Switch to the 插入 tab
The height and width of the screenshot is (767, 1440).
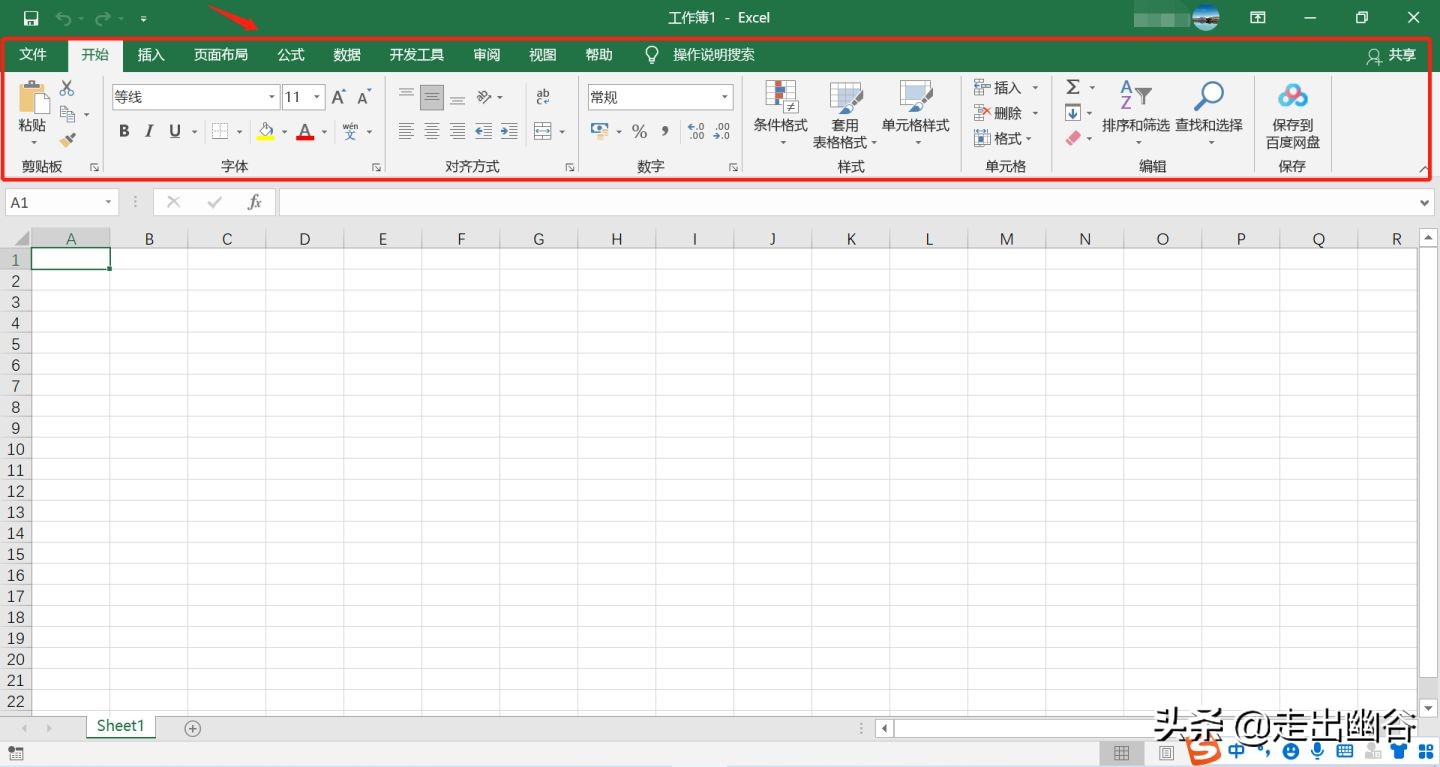pos(151,55)
